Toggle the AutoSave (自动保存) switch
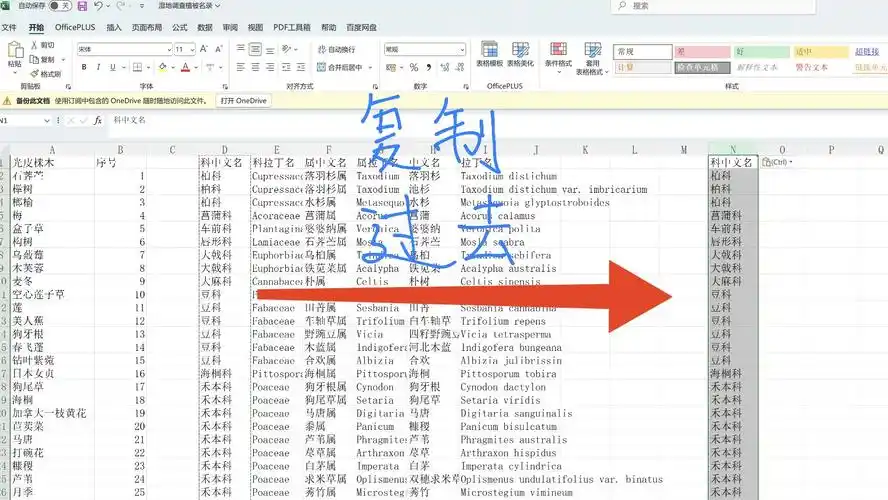The image size is (888, 500). 59,6
